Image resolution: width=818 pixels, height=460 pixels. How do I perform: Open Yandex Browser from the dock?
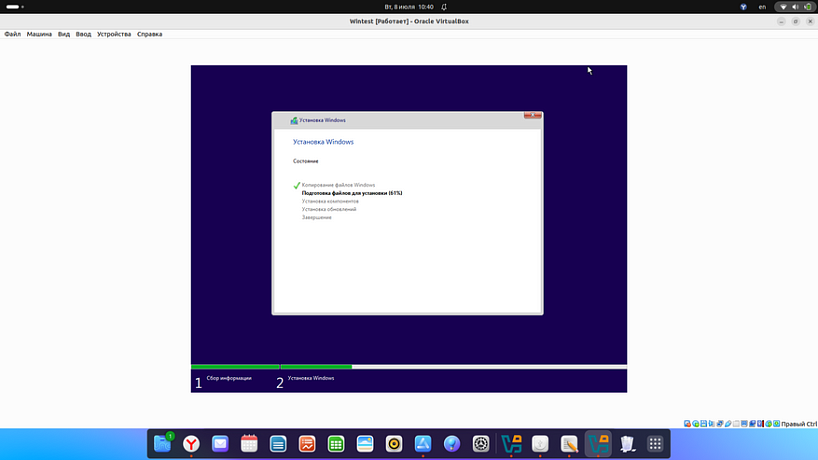[190, 444]
